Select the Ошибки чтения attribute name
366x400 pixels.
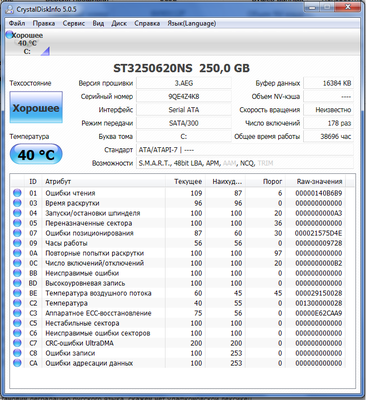pos(70,193)
